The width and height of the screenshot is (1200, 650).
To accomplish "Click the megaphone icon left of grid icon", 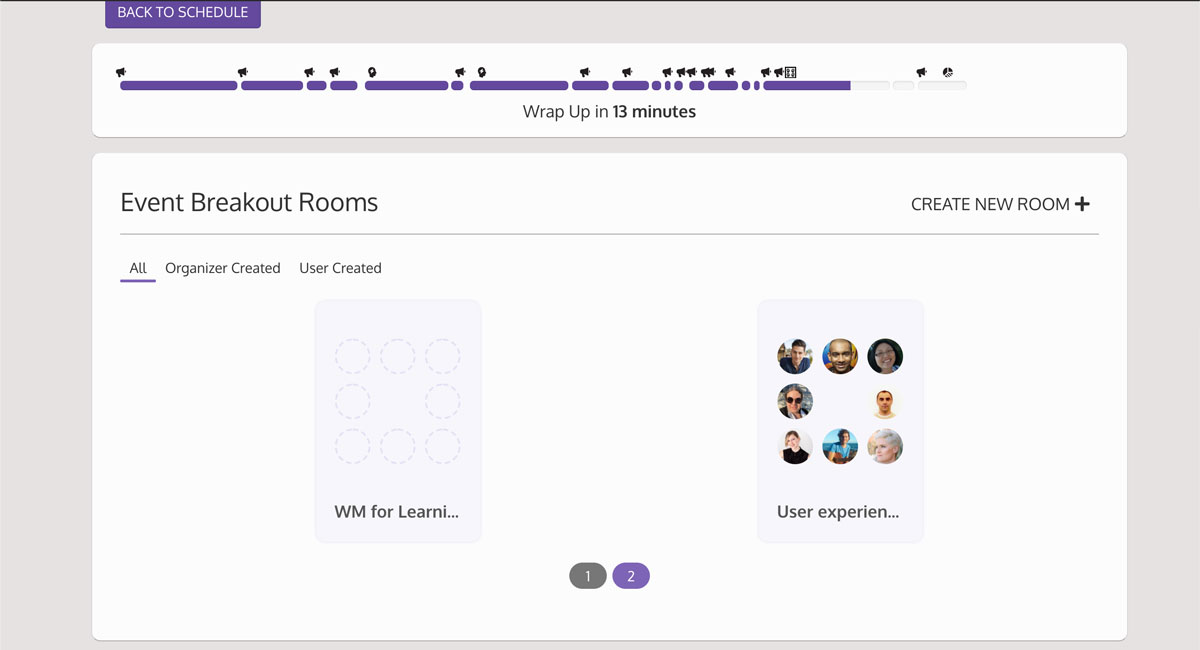I will pyautogui.click(x=778, y=72).
